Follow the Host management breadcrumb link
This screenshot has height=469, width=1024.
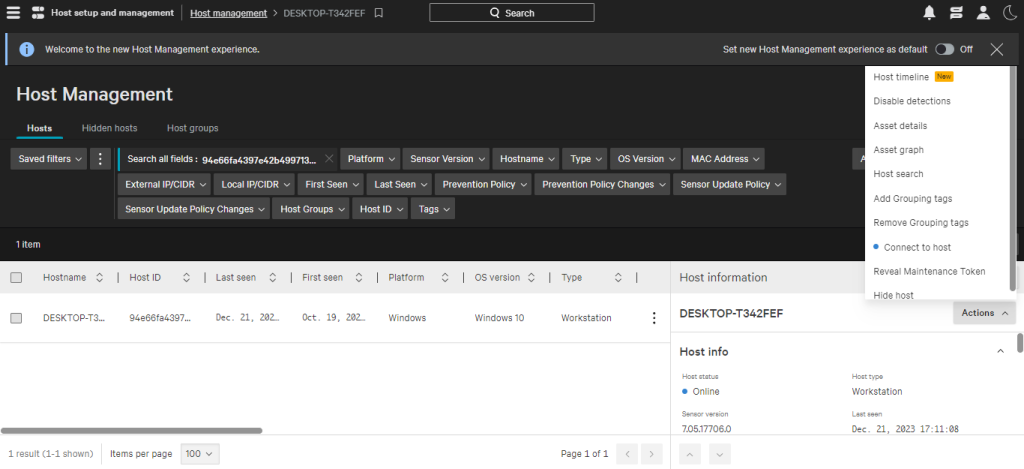[229, 13]
